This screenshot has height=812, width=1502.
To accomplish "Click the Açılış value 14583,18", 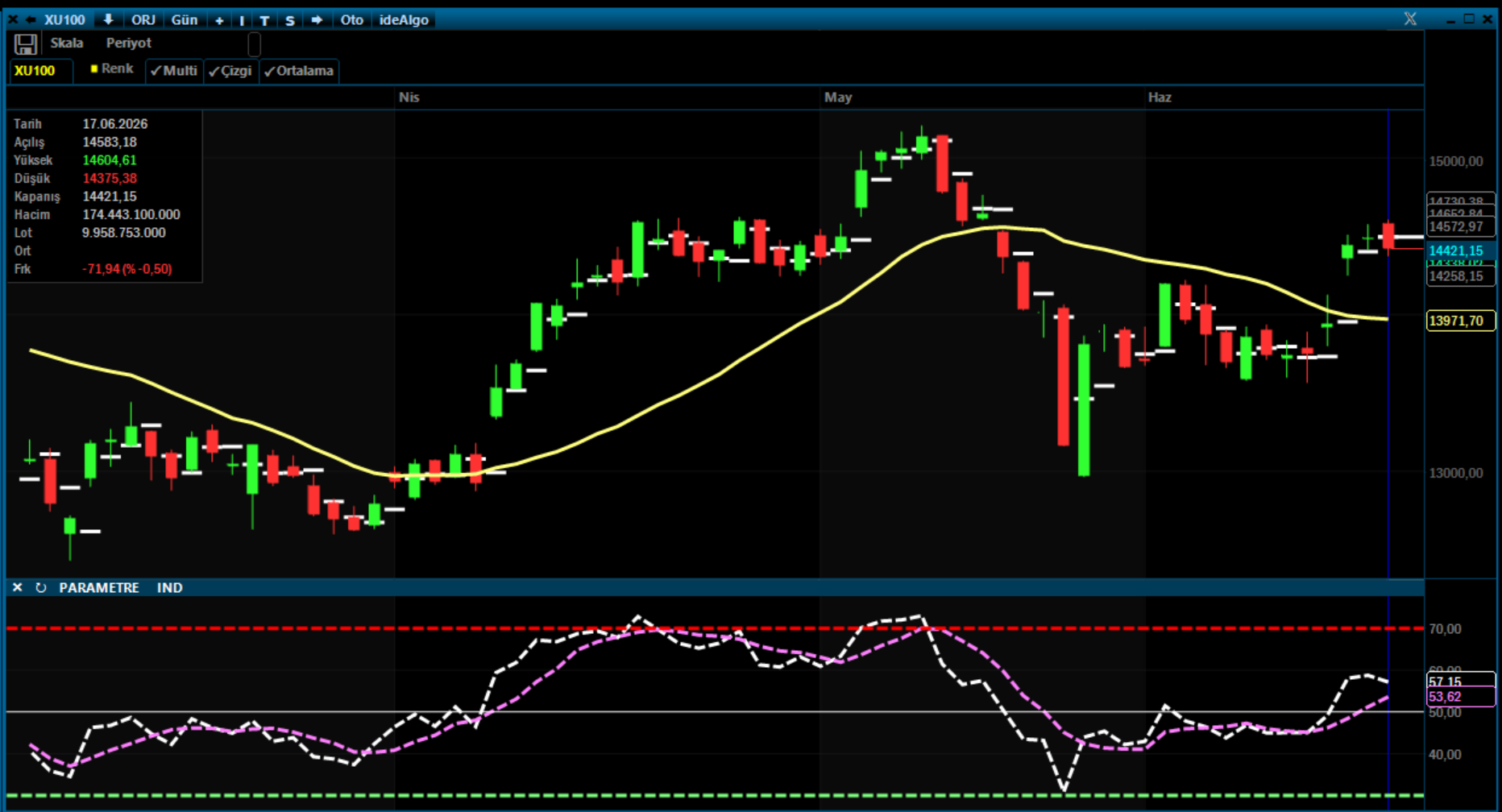I will 110,143.
